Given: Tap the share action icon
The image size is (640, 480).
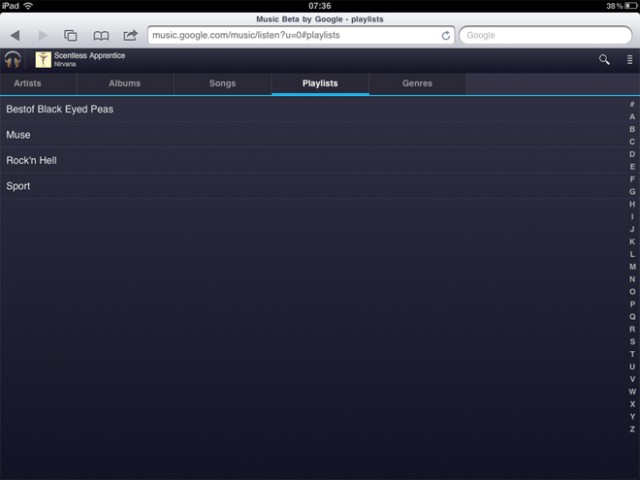Looking at the screenshot, I should 130,35.
